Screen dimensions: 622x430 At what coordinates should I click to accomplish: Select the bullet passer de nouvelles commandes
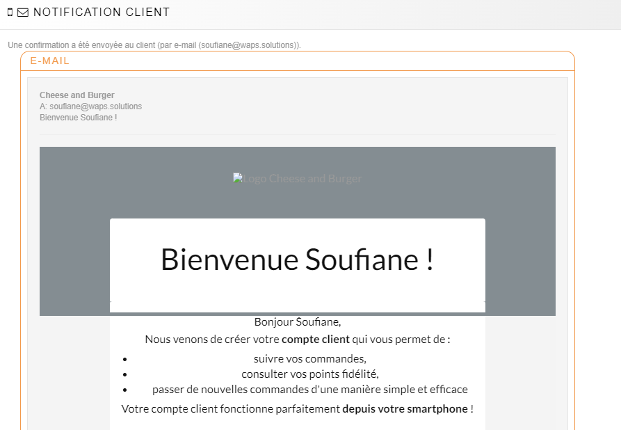[309, 389]
